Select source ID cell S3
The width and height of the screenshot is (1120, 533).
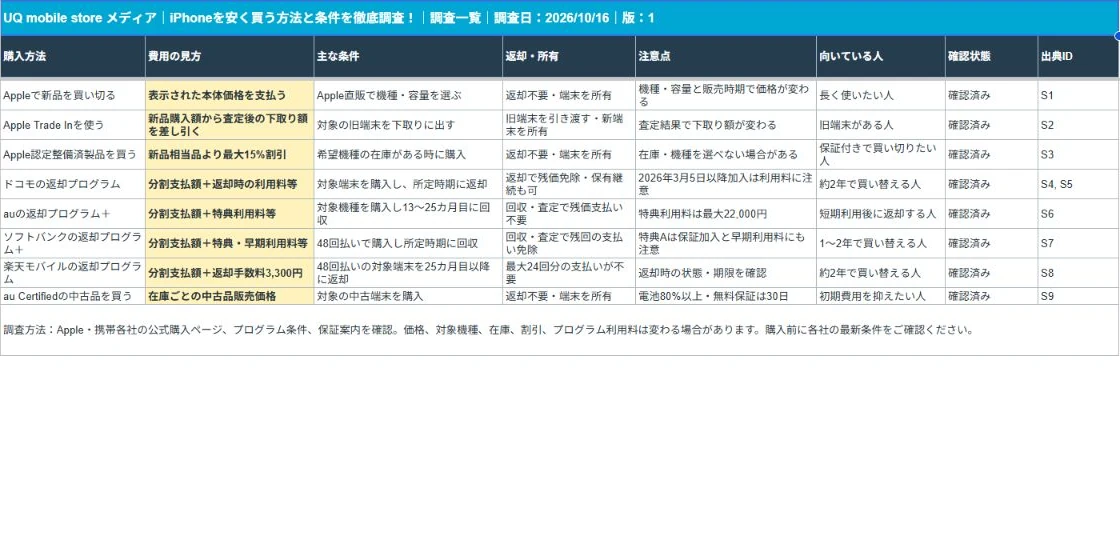(x=1079, y=154)
